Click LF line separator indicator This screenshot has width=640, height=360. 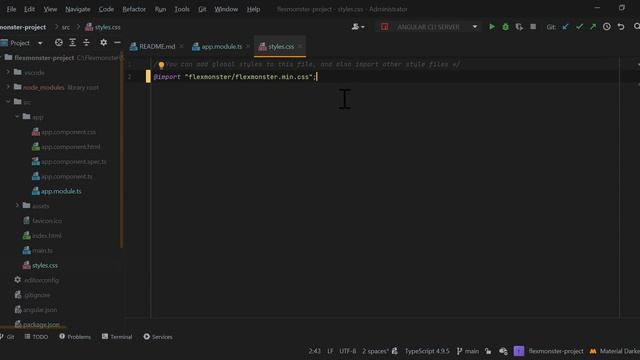tap(330, 351)
